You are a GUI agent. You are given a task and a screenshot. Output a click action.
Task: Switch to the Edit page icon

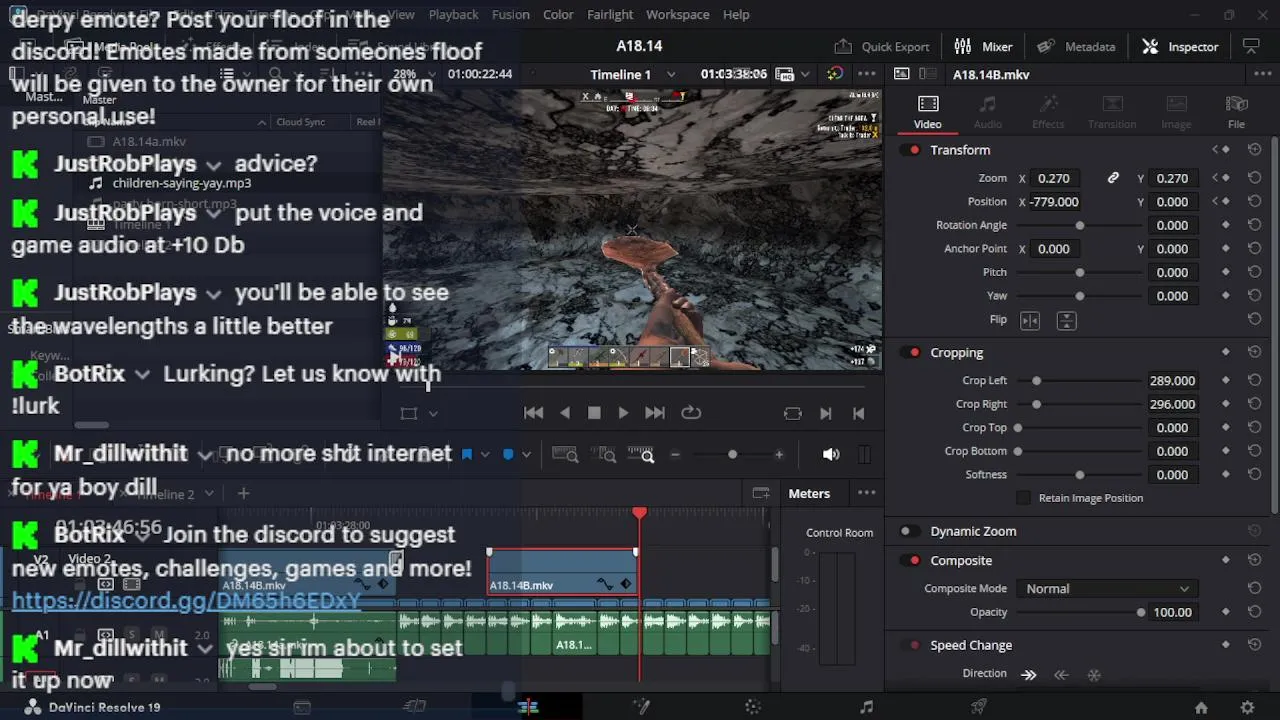click(x=528, y=707)
